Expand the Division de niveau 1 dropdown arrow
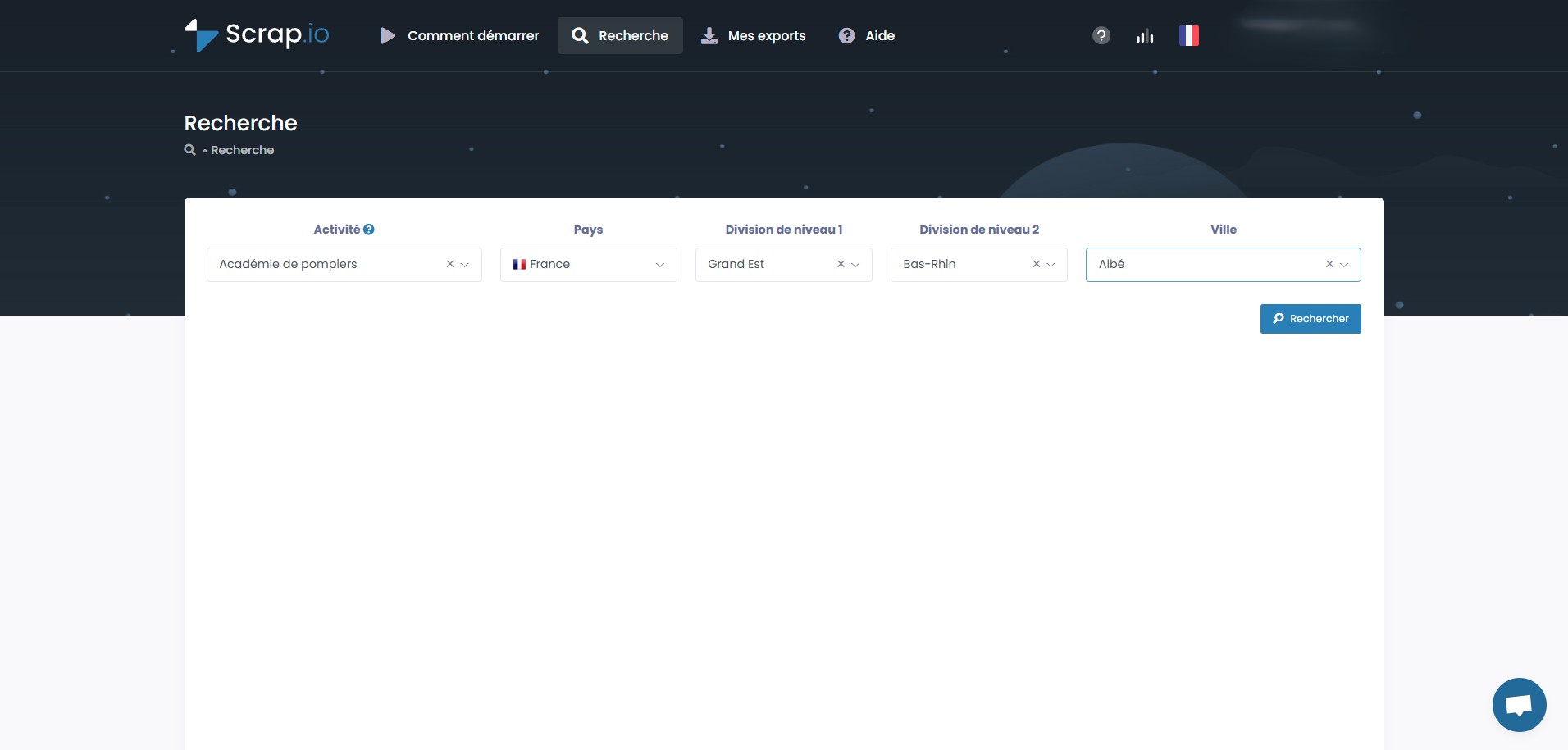 855,265
